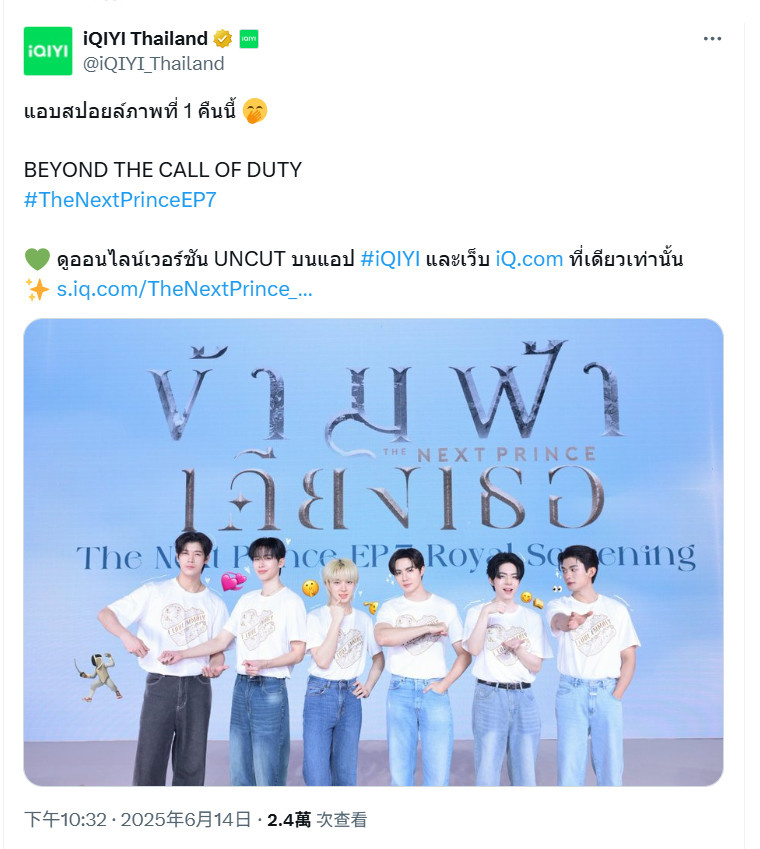760x849 pixels.
Task: Click the green heart emoji
Action: 37,259
